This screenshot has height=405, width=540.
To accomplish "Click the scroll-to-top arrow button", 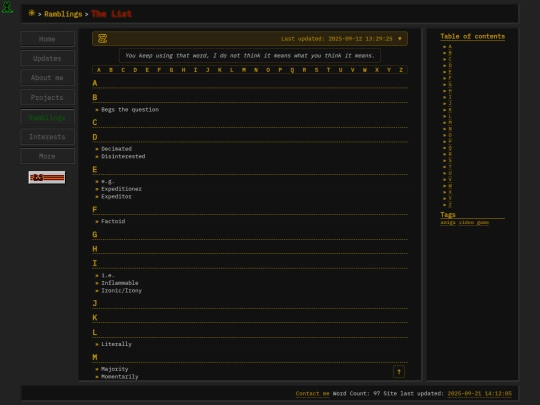I will pos(399,372).
